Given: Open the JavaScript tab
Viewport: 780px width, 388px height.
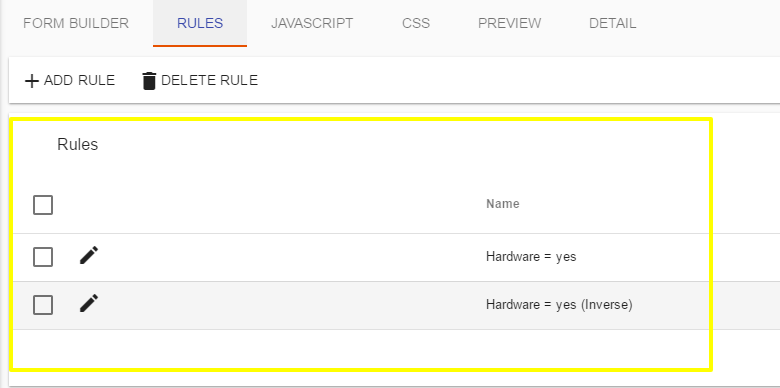Looking at the screenshot, I should pyautogui.click(x=312, y=23).
